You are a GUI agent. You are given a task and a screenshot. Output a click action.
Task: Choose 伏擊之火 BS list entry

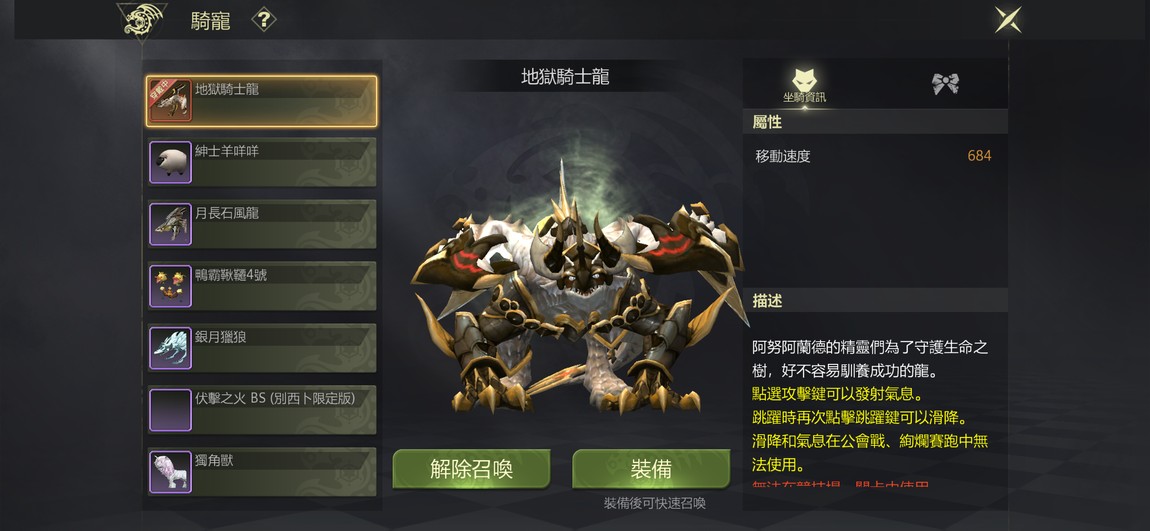262,409
